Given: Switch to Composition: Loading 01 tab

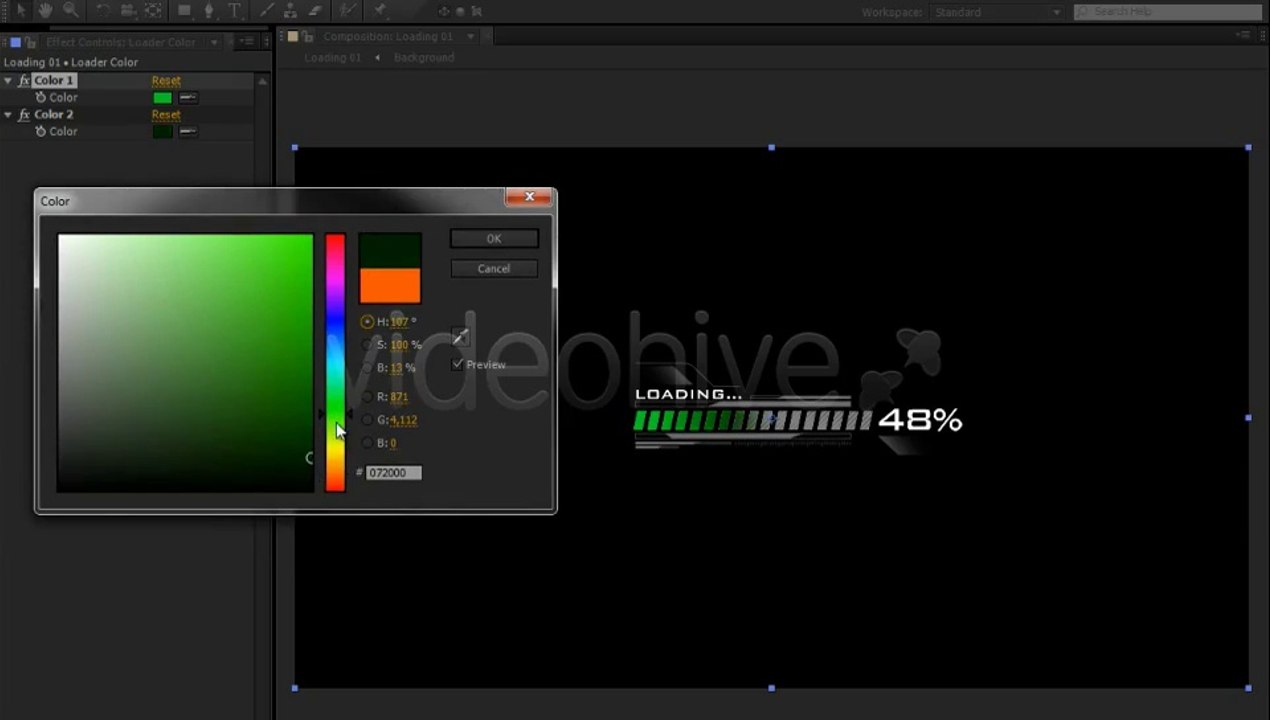Looking at the screenshot, I should (x=388, y=36).
